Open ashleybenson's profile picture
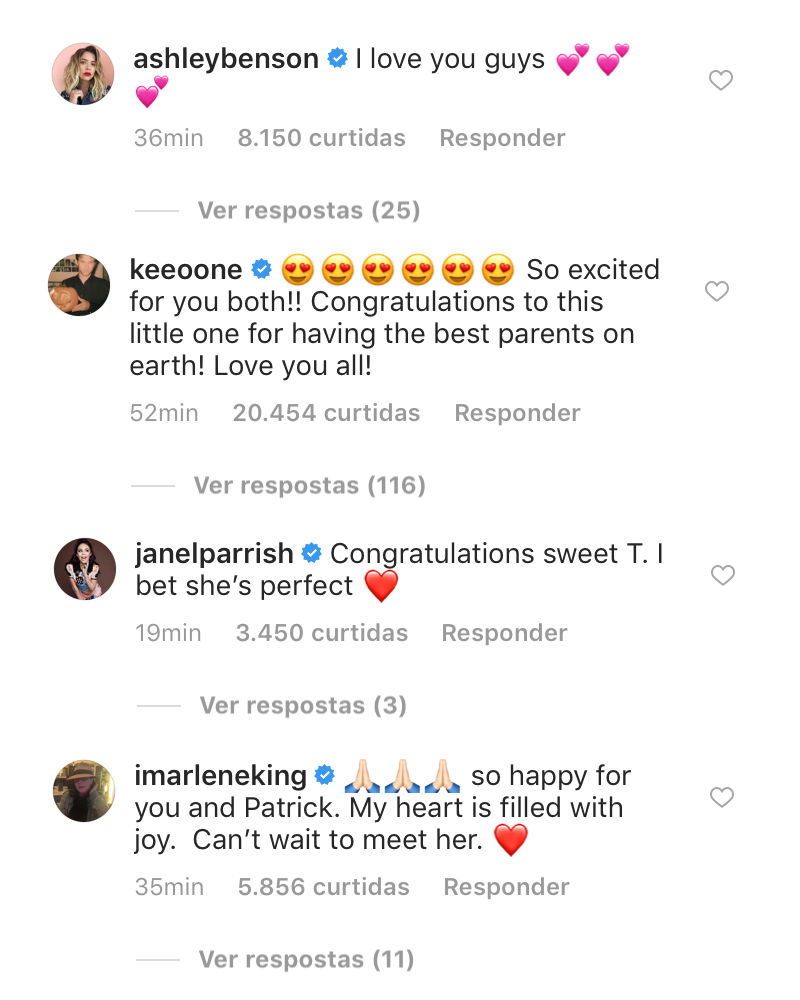Image resolution: width=800 pixels, height=1000 pixels. pos(83,74)
